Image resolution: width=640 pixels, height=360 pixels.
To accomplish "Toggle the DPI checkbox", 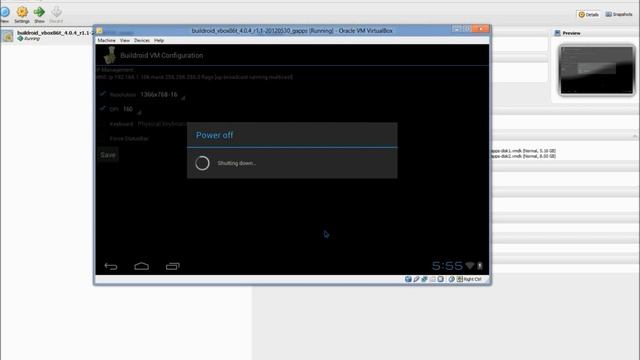I will [102, 109].
